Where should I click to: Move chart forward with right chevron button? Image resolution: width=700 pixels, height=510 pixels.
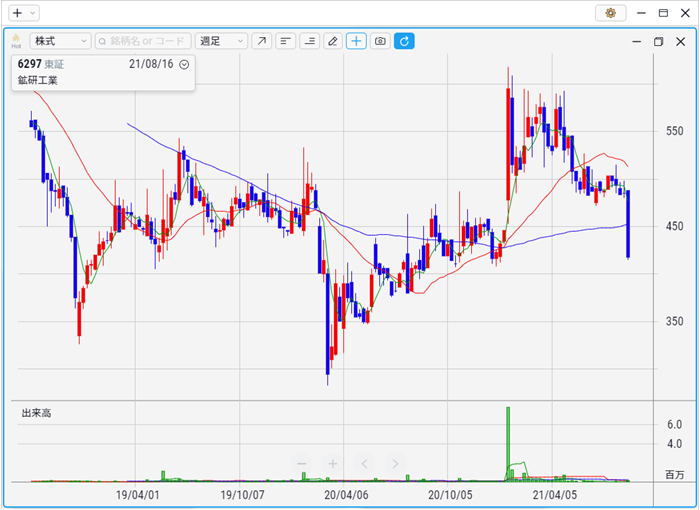395,464
